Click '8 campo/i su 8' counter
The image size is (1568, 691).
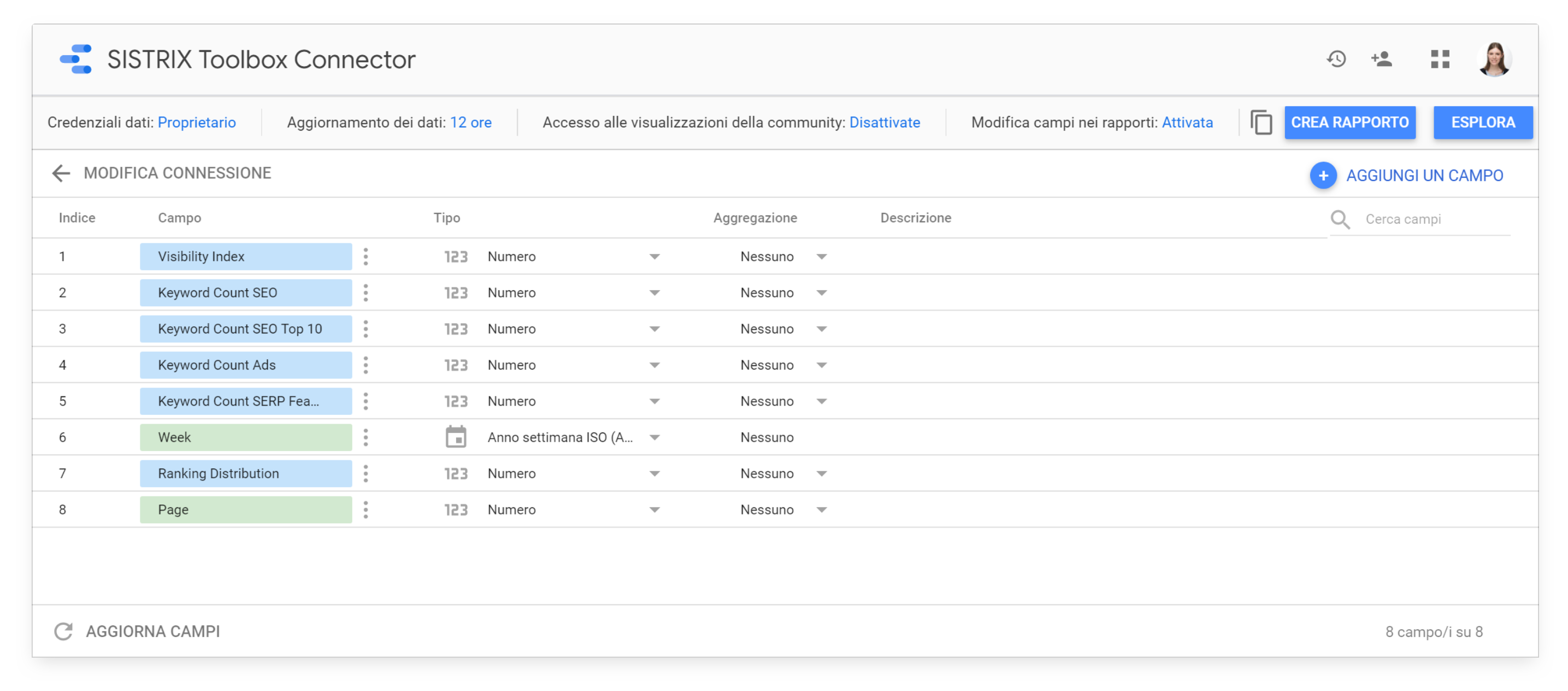click(x=1434, y=632)
